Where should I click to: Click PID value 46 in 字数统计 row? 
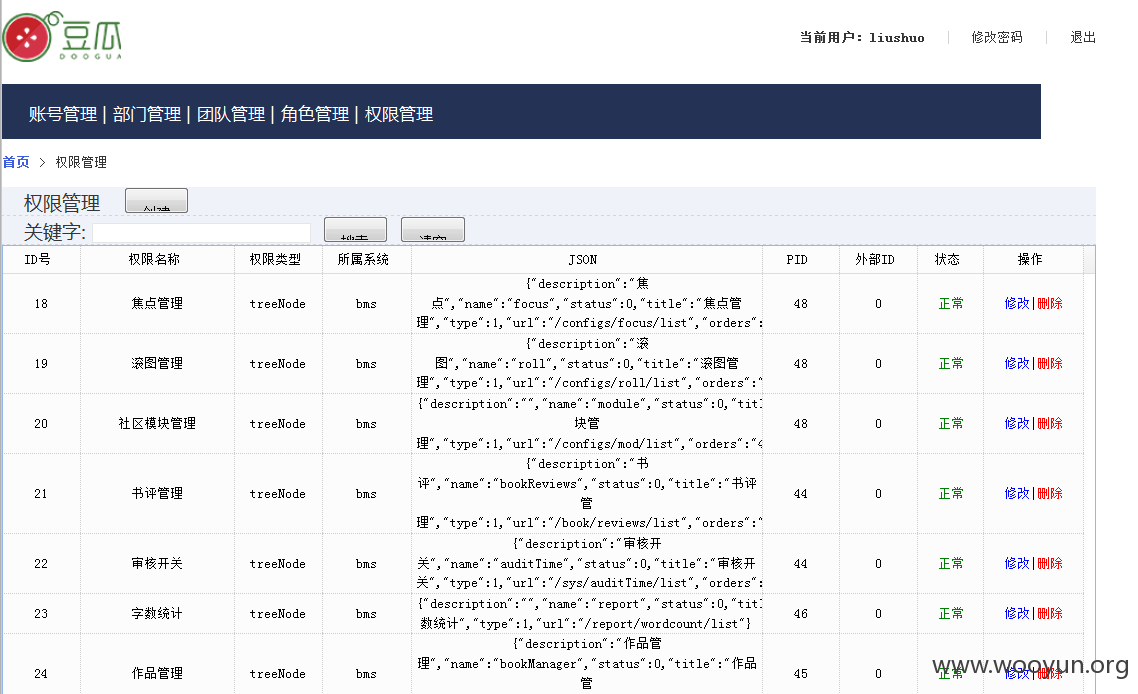pos(801,613)
